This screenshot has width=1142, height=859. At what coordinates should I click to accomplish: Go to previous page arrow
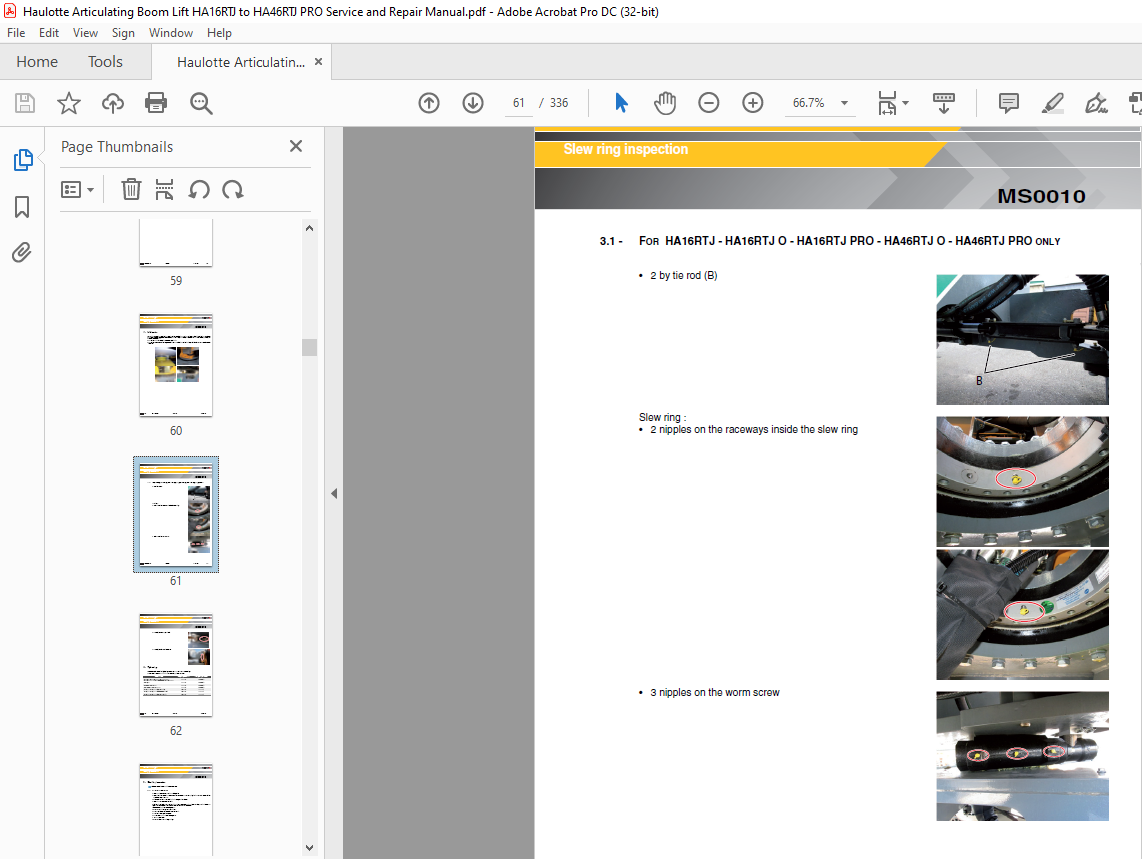(429, 103)
